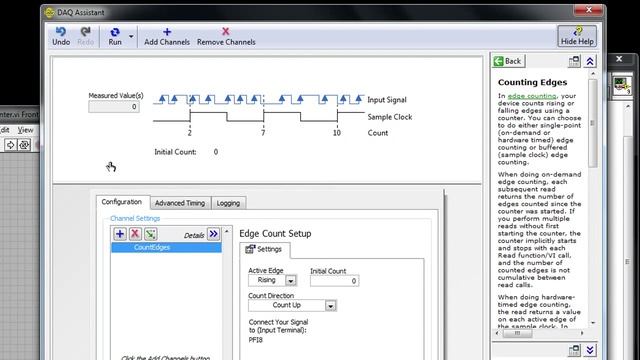The height and width of the screenshot is (360, 640).
Task: Click the channel list scroll up arrow
Action: pyautogui.click(x=227, y=231)
